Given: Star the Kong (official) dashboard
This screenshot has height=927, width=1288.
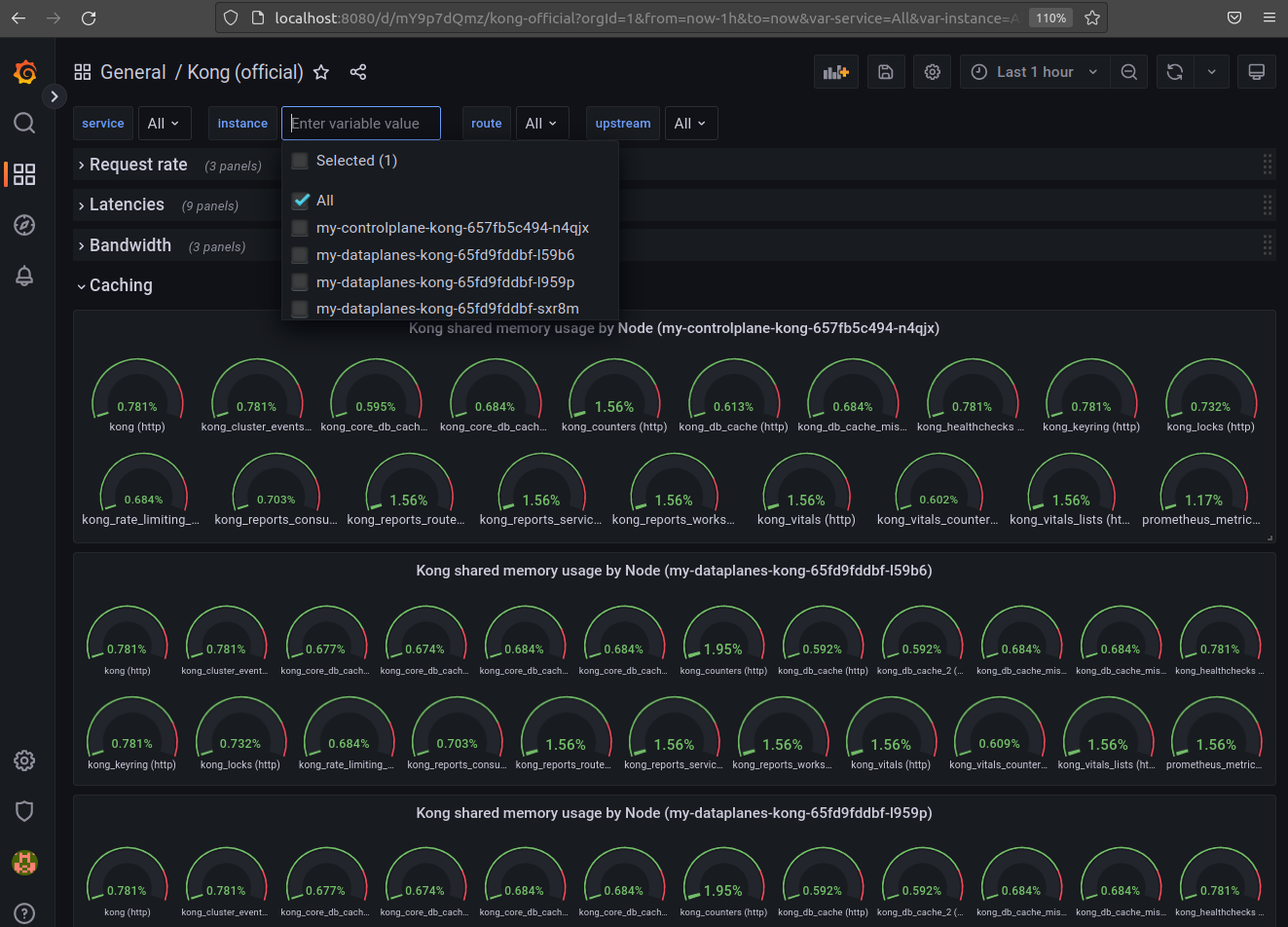Looking at the screenshot, I should tap(321, 72).
